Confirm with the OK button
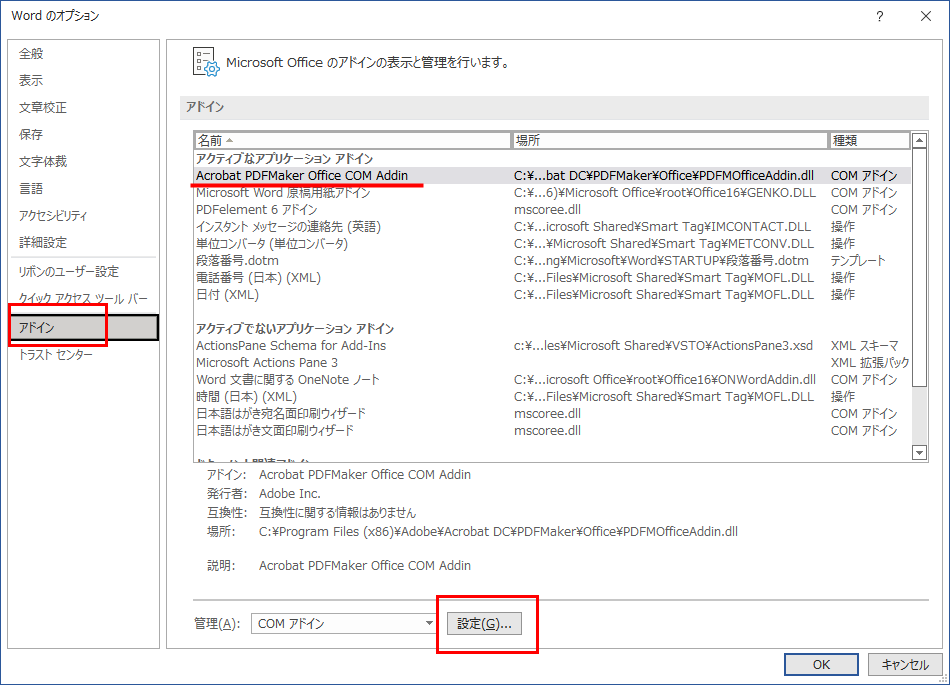This screenshot has height=685, width=950. pyautogui.click(x=821, y=664)
